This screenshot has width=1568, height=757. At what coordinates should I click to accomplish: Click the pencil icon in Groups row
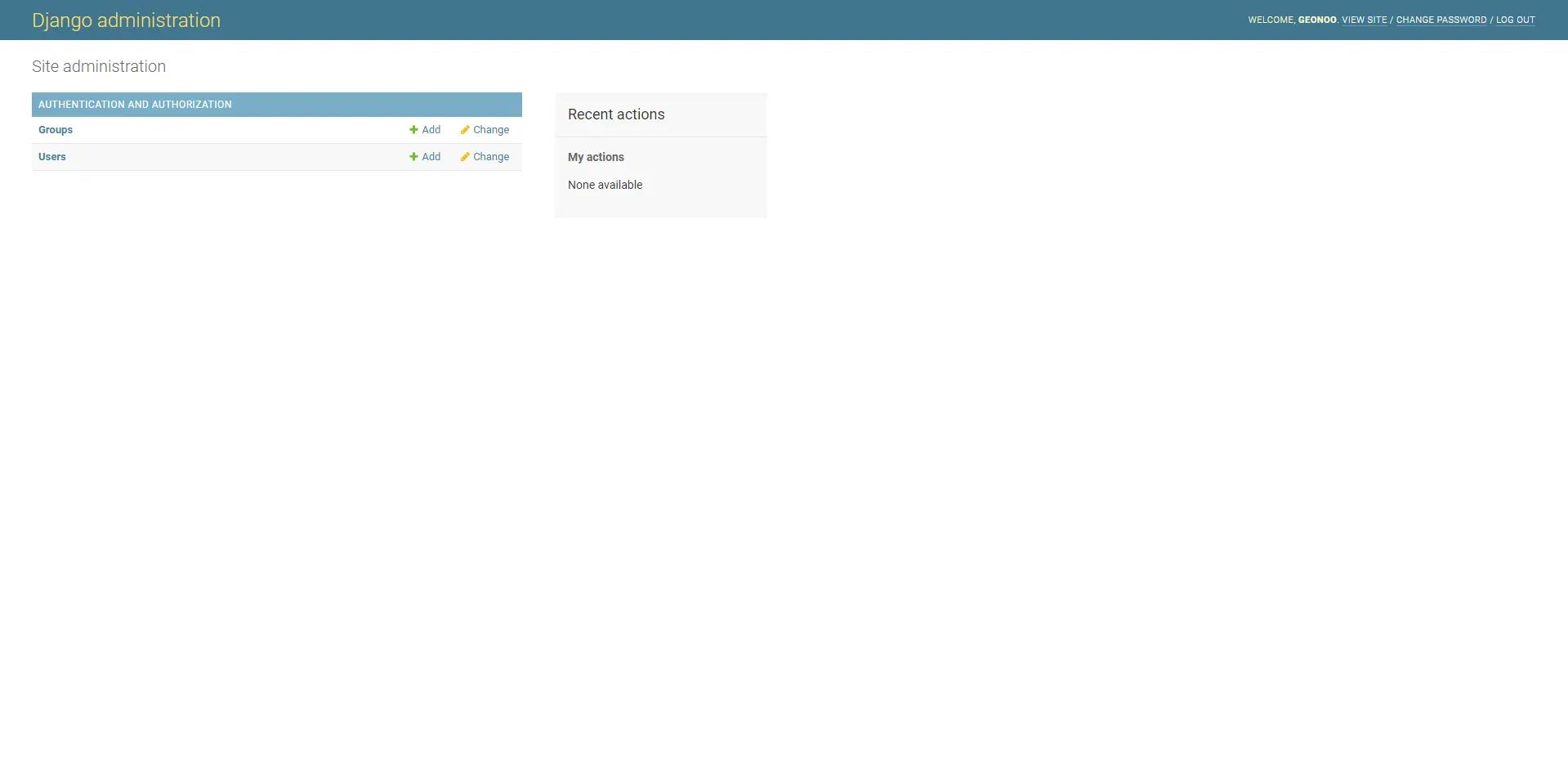click(x=465, y=130)
